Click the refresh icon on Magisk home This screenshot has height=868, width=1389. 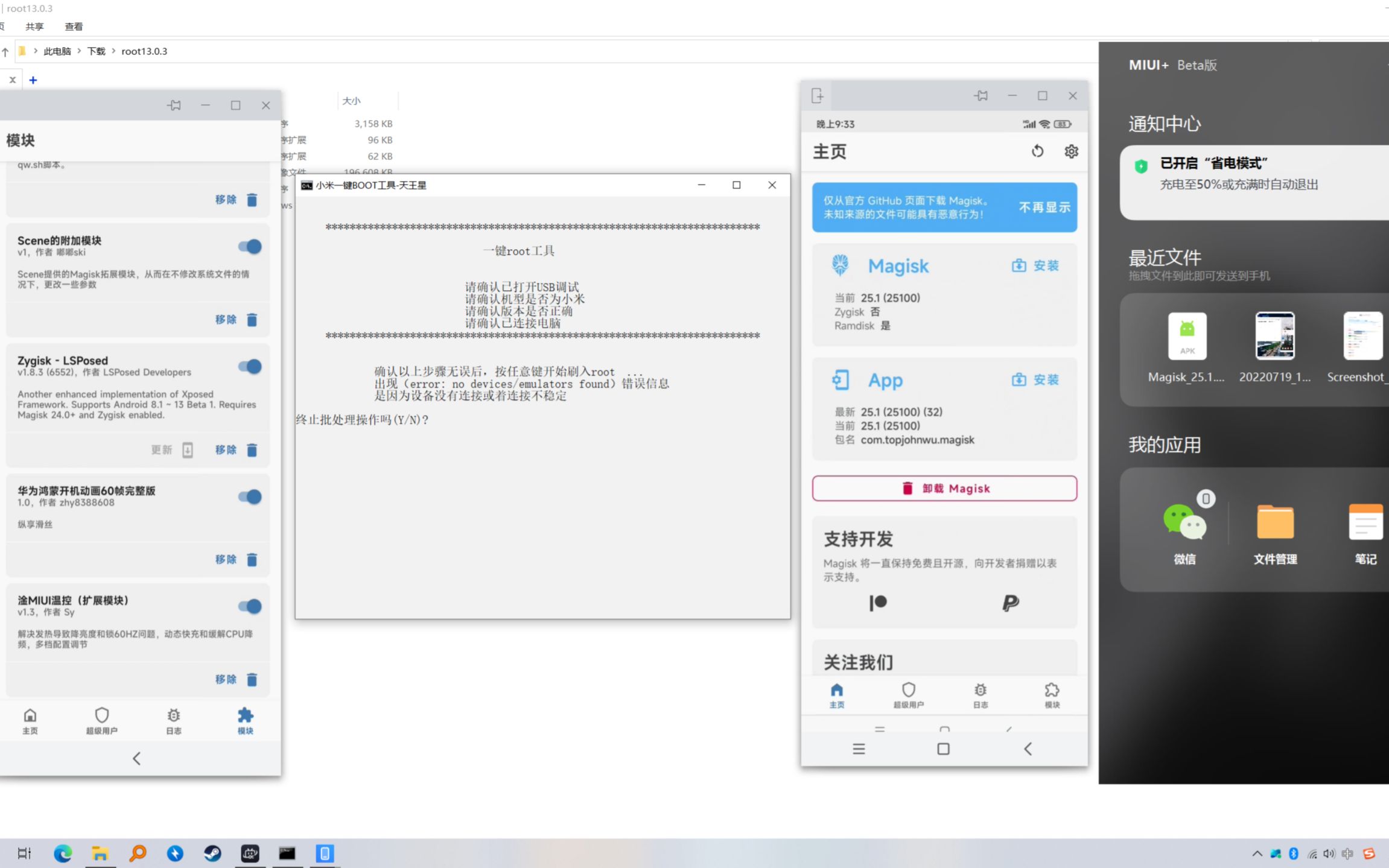[x=1037, y=151]
